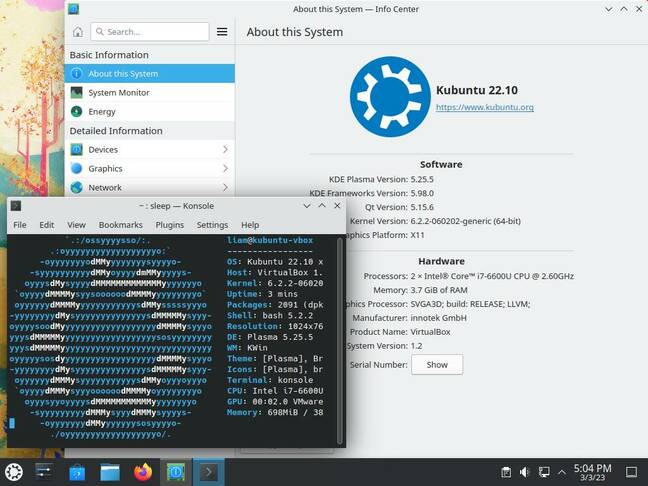Switch to Konsole taskbar entry
The height and width of the screenshot is (486, 648).
pos(209,472)
